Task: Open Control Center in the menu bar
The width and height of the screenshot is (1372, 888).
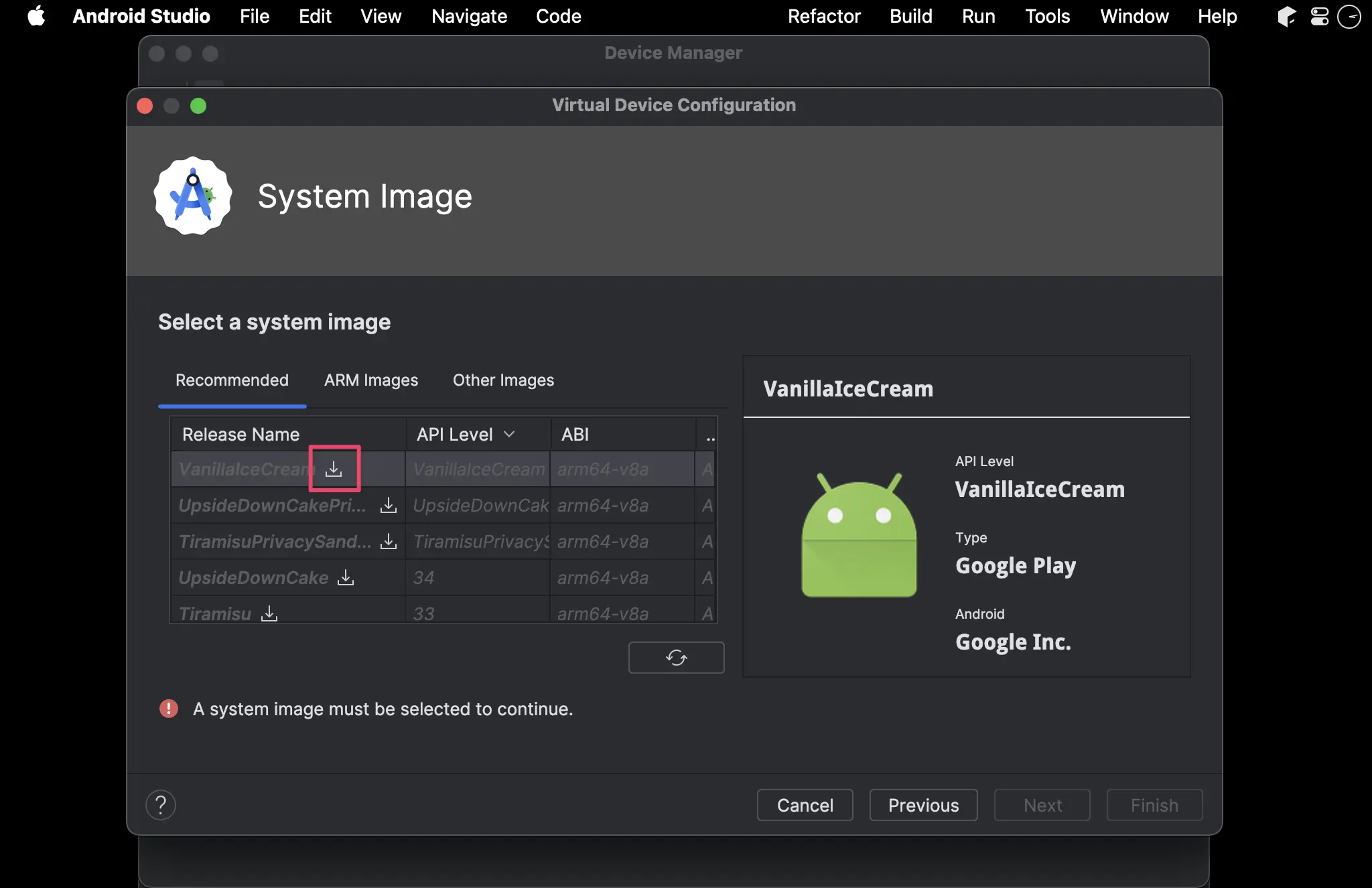Action: click(x=1319, y=16)
